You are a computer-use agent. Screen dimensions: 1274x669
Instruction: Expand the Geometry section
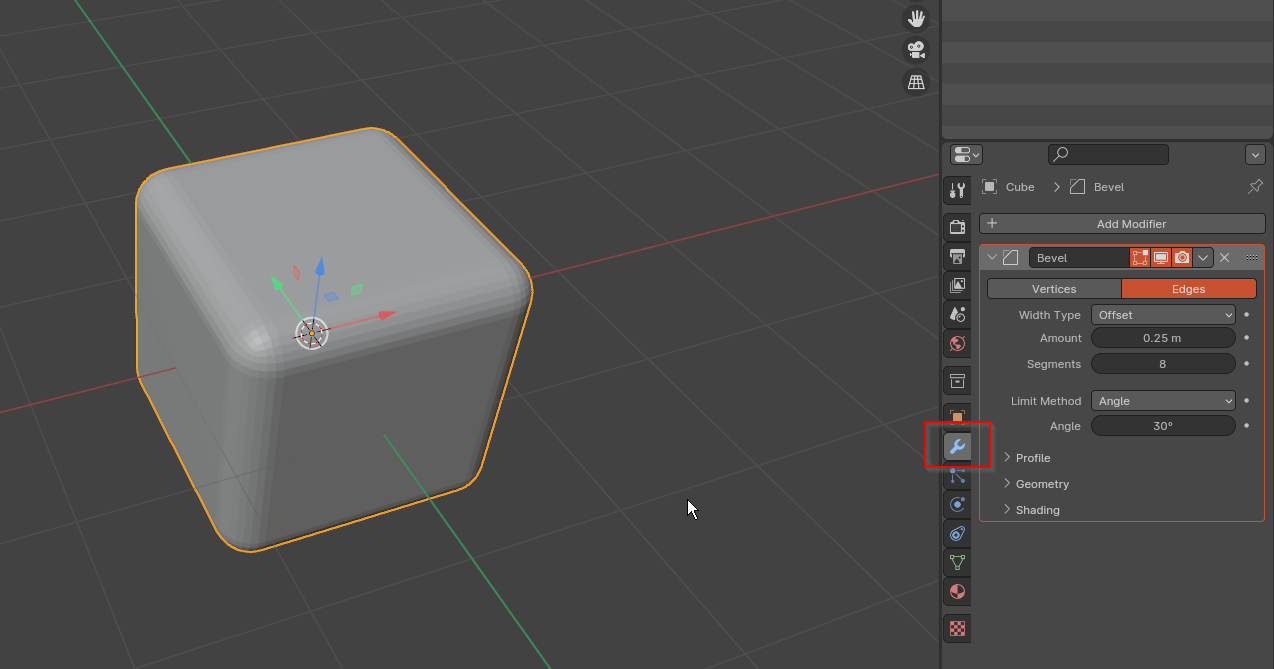point(1042,484)
